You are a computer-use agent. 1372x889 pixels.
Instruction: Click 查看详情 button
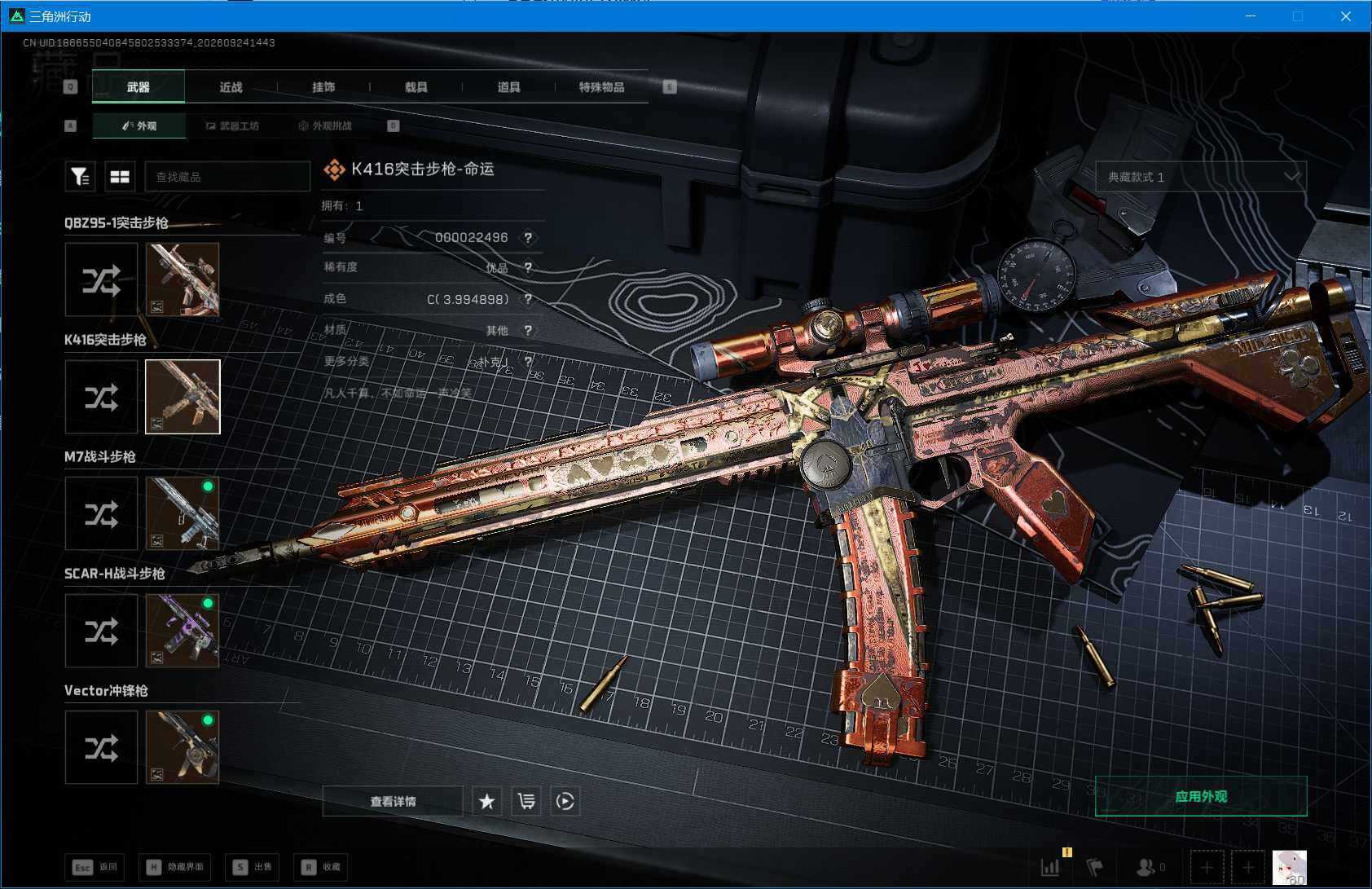click(393, 801)
